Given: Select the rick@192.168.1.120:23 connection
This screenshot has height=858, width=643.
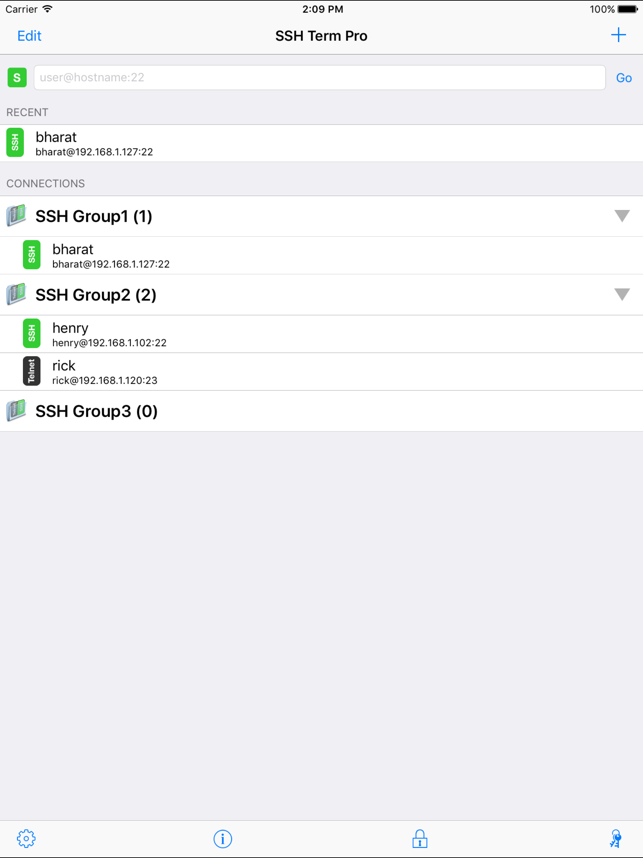Looking at the screenshot, I should coord(321,372).
